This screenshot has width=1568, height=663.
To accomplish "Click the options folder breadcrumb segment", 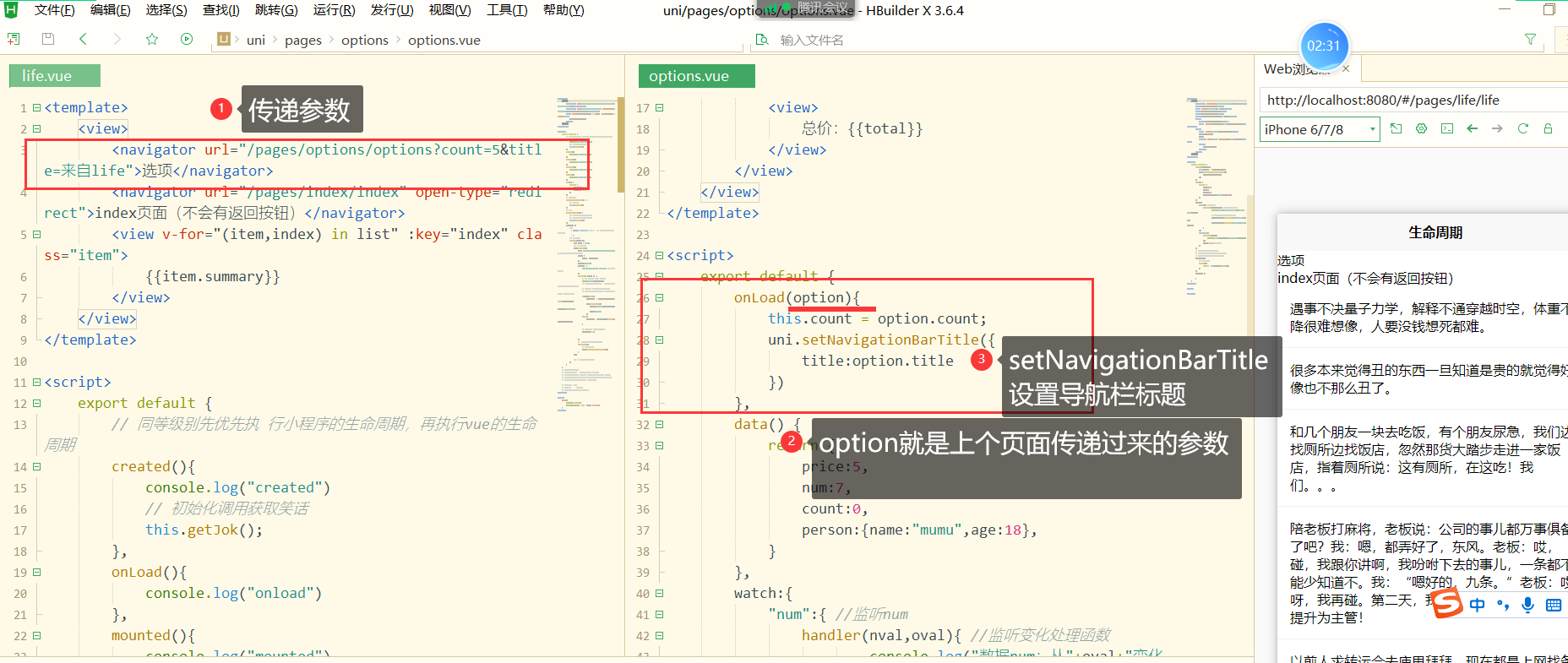I will (x=365, y=40).
